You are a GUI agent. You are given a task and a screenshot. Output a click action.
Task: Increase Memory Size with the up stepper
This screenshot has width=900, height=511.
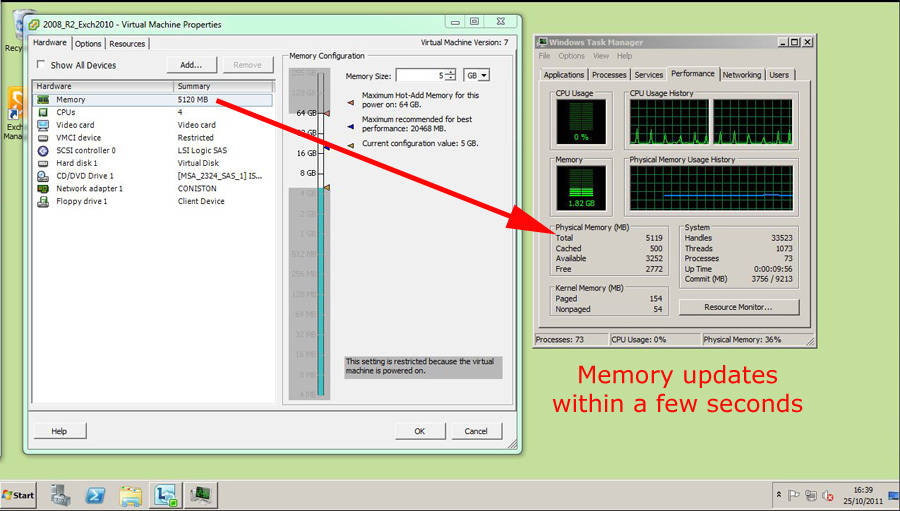click(x=451, y=72)
